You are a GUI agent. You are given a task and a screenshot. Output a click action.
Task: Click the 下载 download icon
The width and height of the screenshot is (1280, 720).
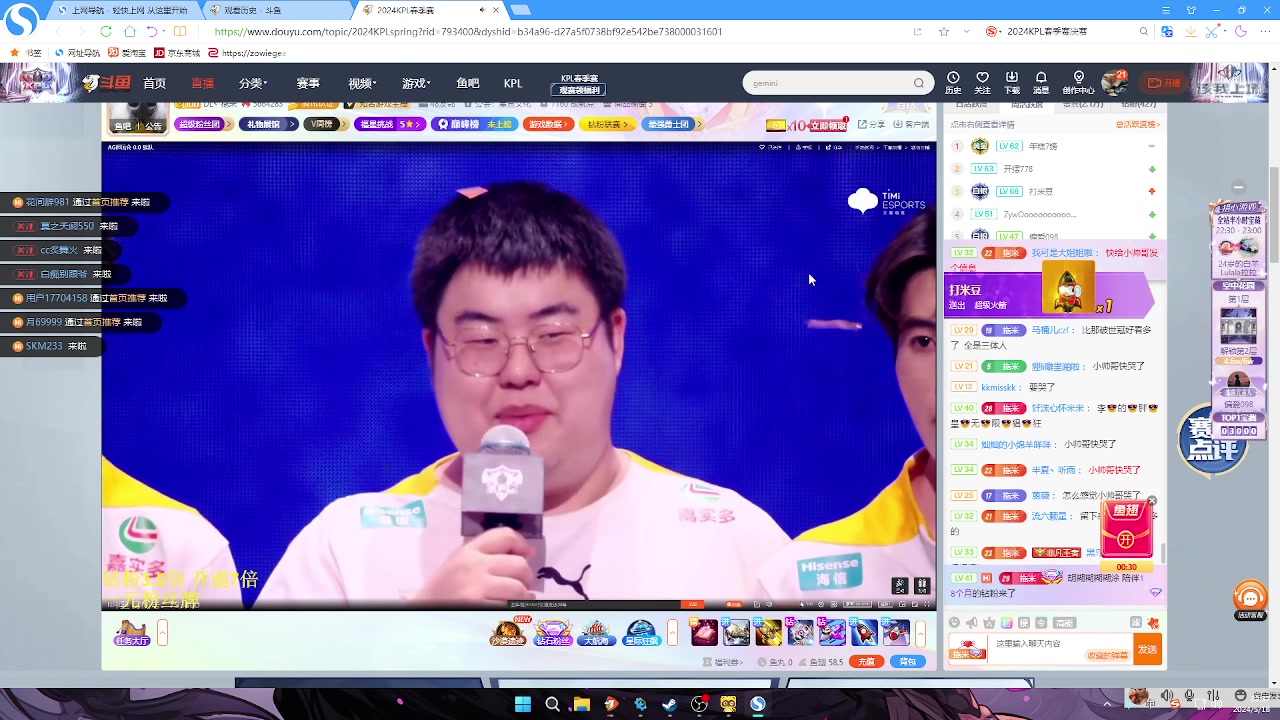coord(1012,82)
